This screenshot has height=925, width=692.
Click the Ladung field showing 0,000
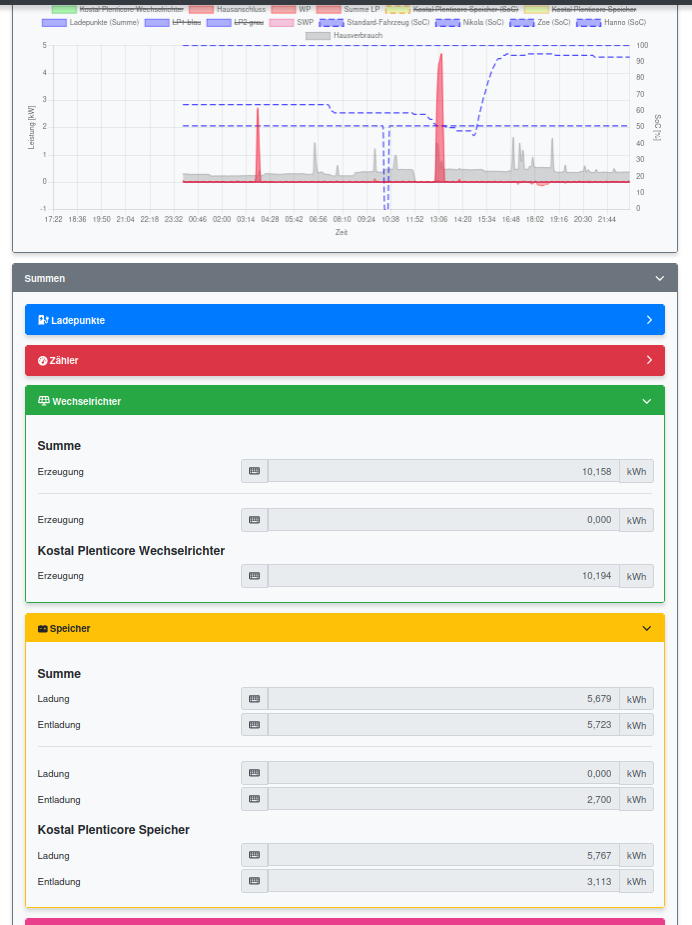click(444, 773)
